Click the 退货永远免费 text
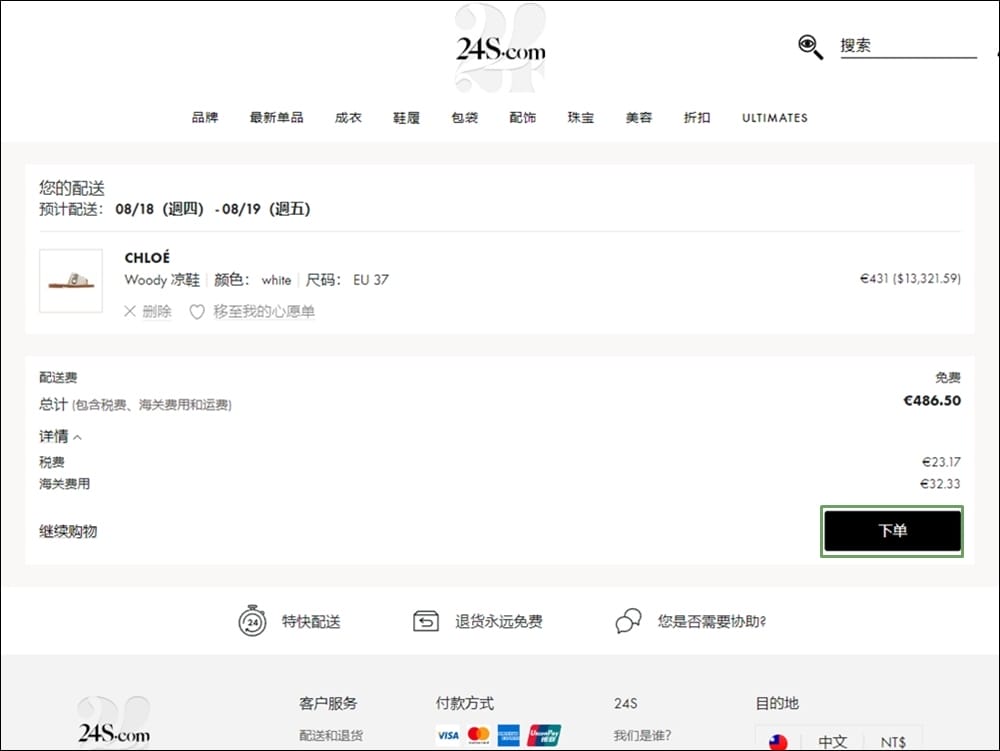1000x751 pixels. pyautogui.click(x=499, y=622)
